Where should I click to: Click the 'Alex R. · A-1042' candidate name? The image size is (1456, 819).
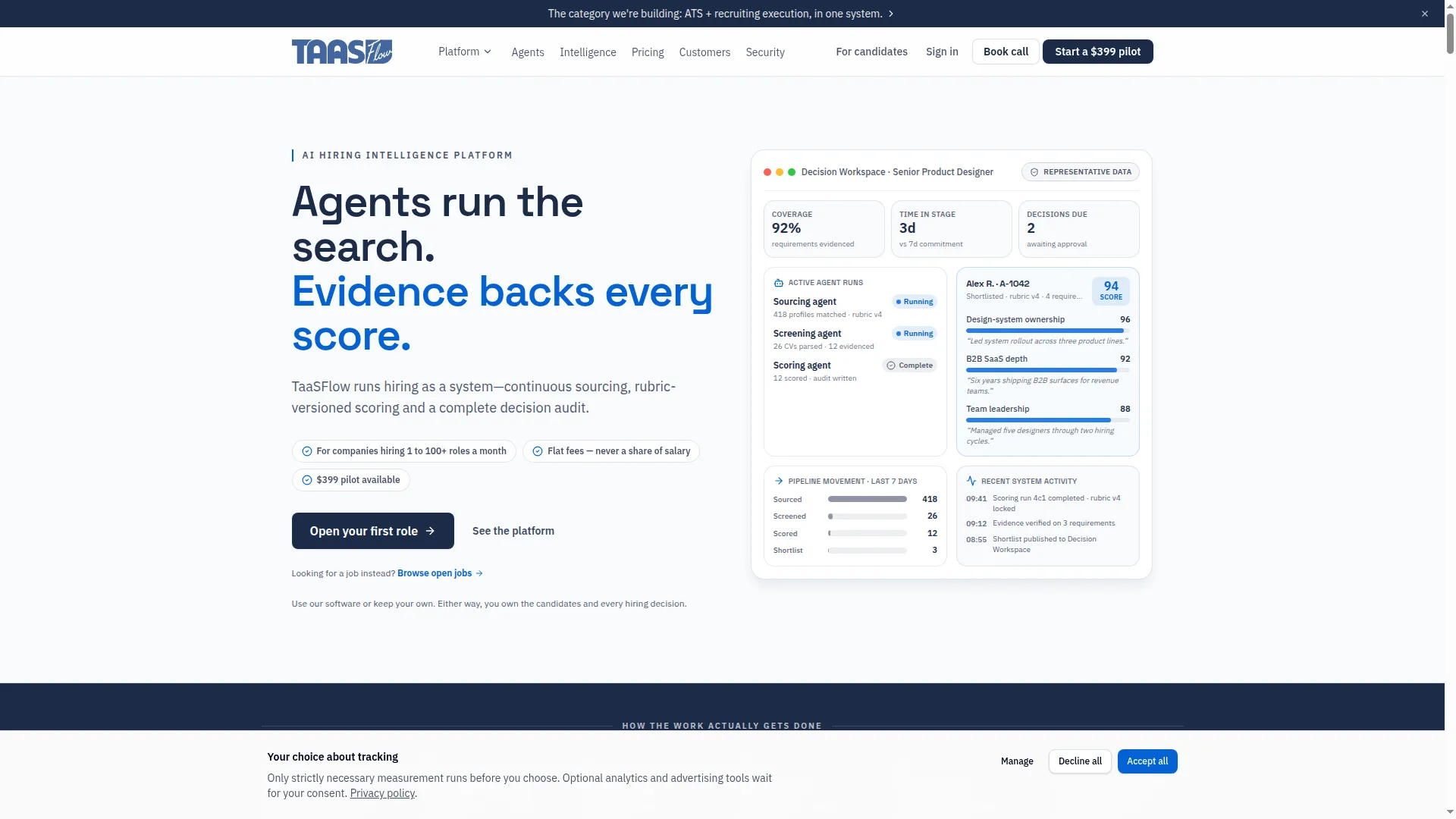(x=998, y=284)
